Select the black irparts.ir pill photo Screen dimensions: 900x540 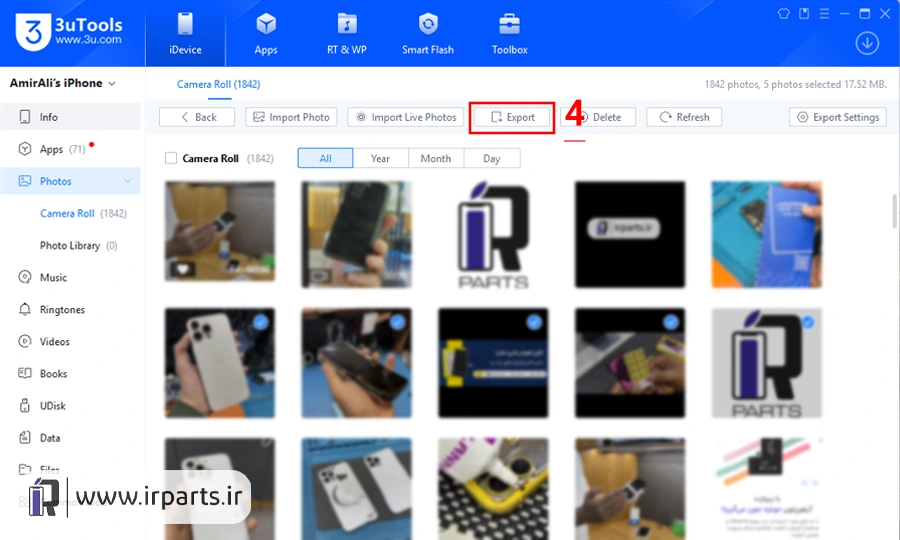click(630, 235)
